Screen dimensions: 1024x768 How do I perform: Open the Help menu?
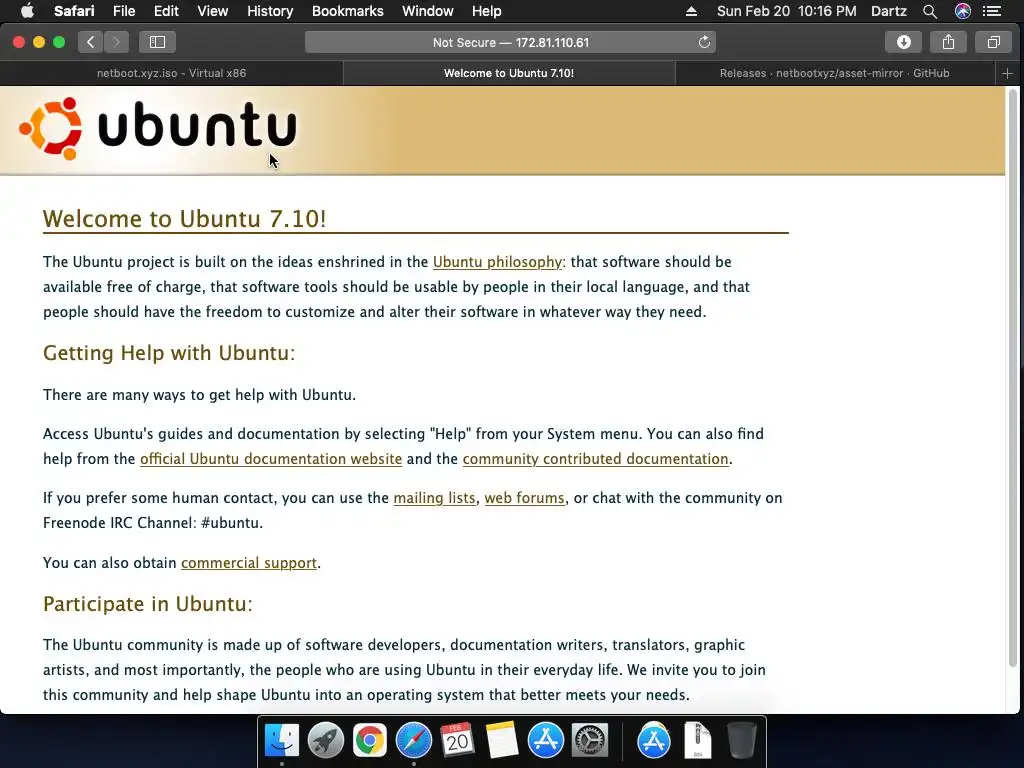(x=487, y=11)
